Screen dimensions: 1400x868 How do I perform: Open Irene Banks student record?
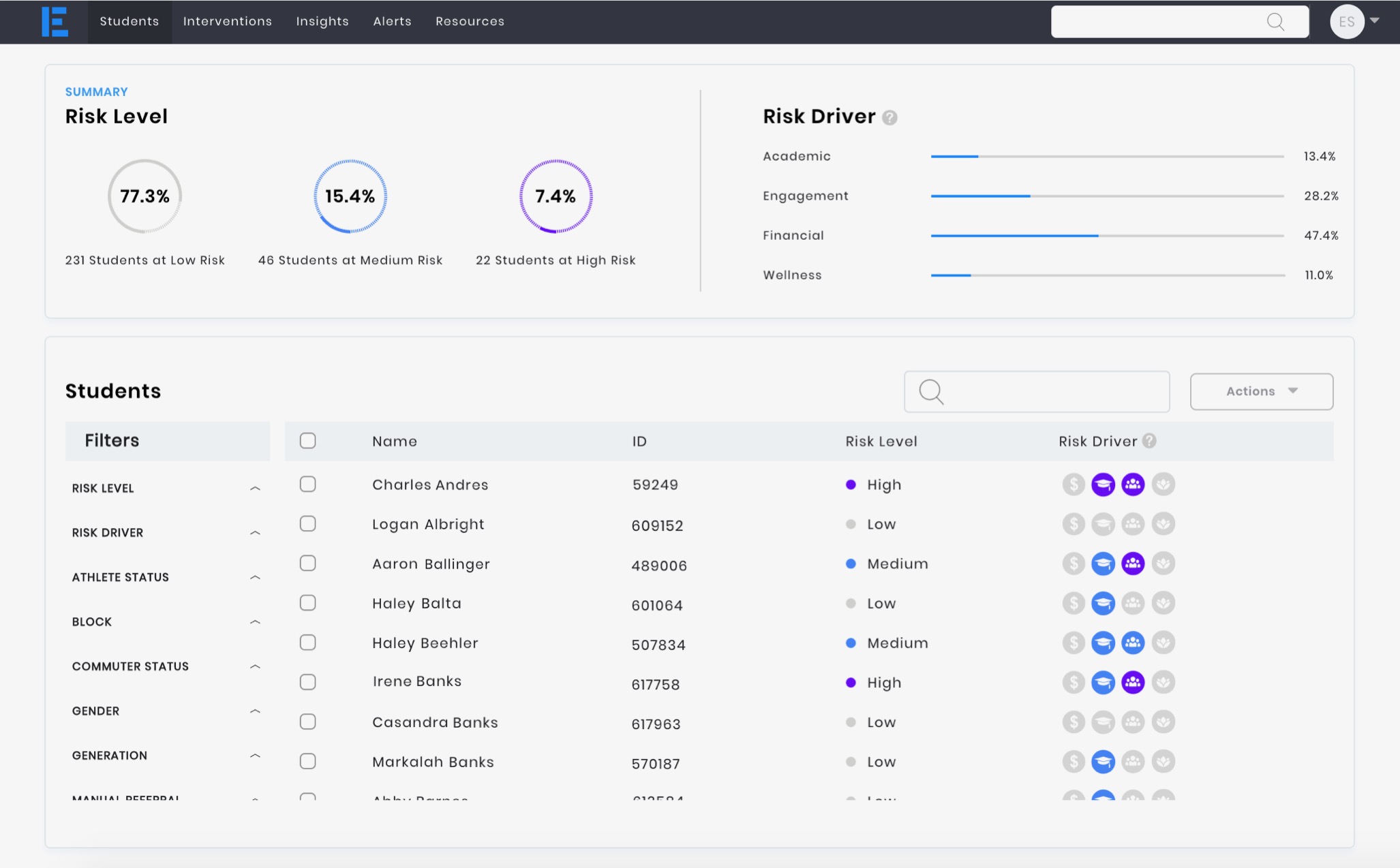tap(416, 682)
